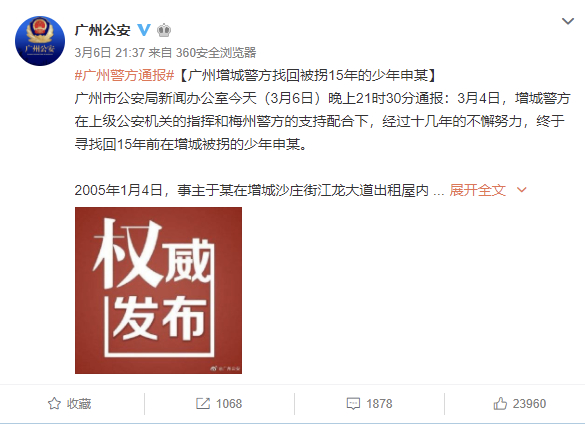585x424 pixels.
Task: Expand full text via 展开全文
Action: pyautogui.click(x=478, y=190)
